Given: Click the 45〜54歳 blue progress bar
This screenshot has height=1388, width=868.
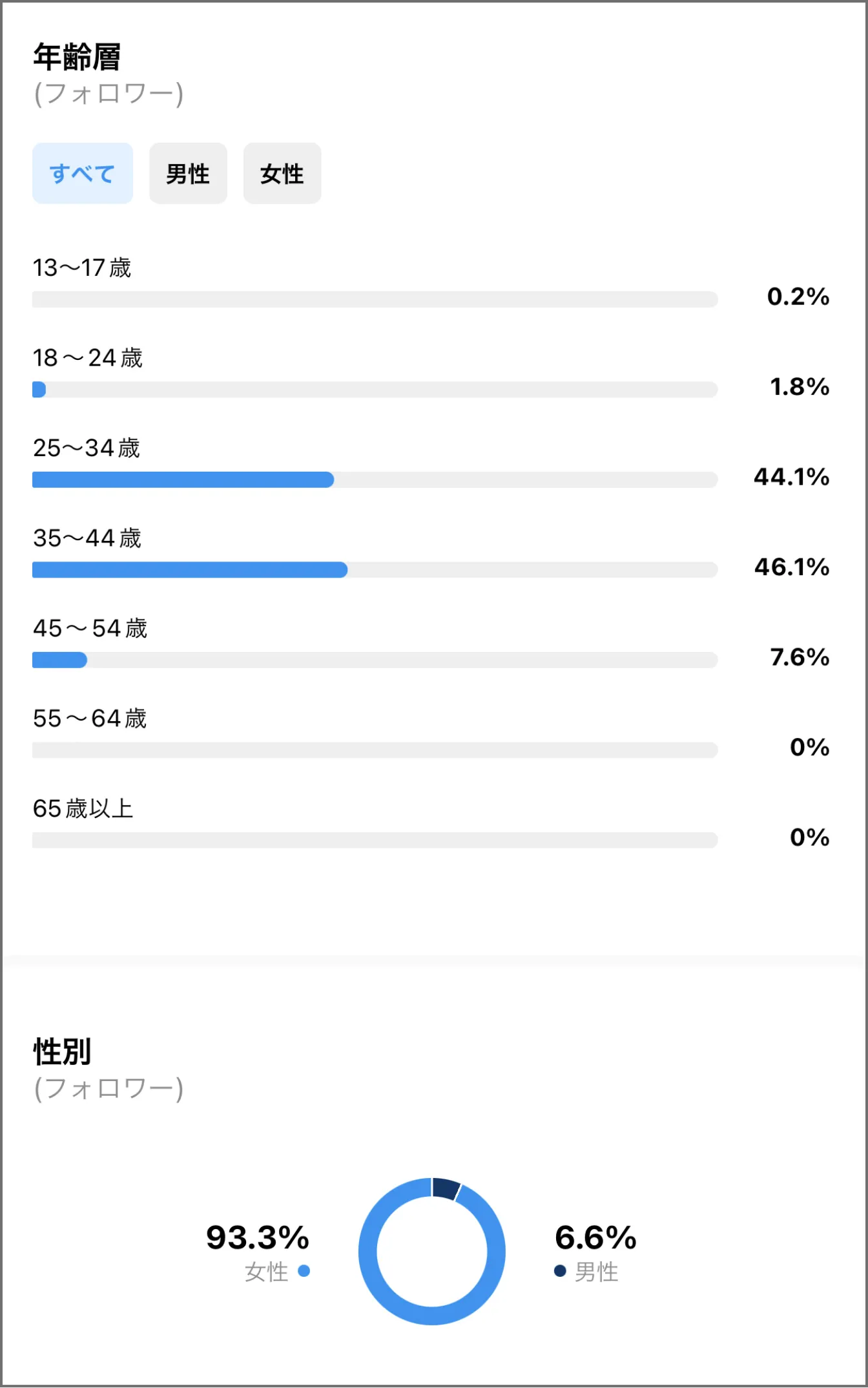Looking at the screenshot, I should click(x=59, y=660).
